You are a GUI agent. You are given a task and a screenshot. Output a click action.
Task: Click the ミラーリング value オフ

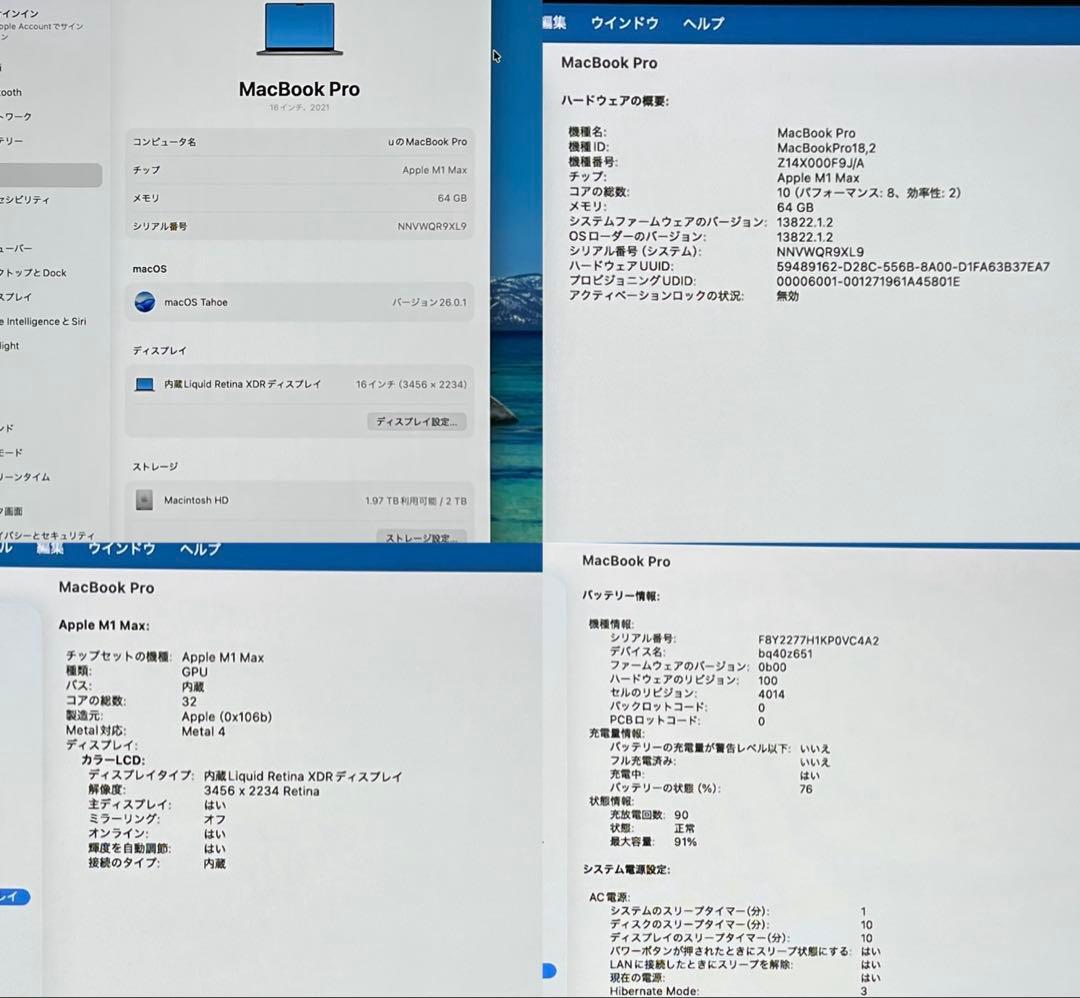tap(215, 820)
